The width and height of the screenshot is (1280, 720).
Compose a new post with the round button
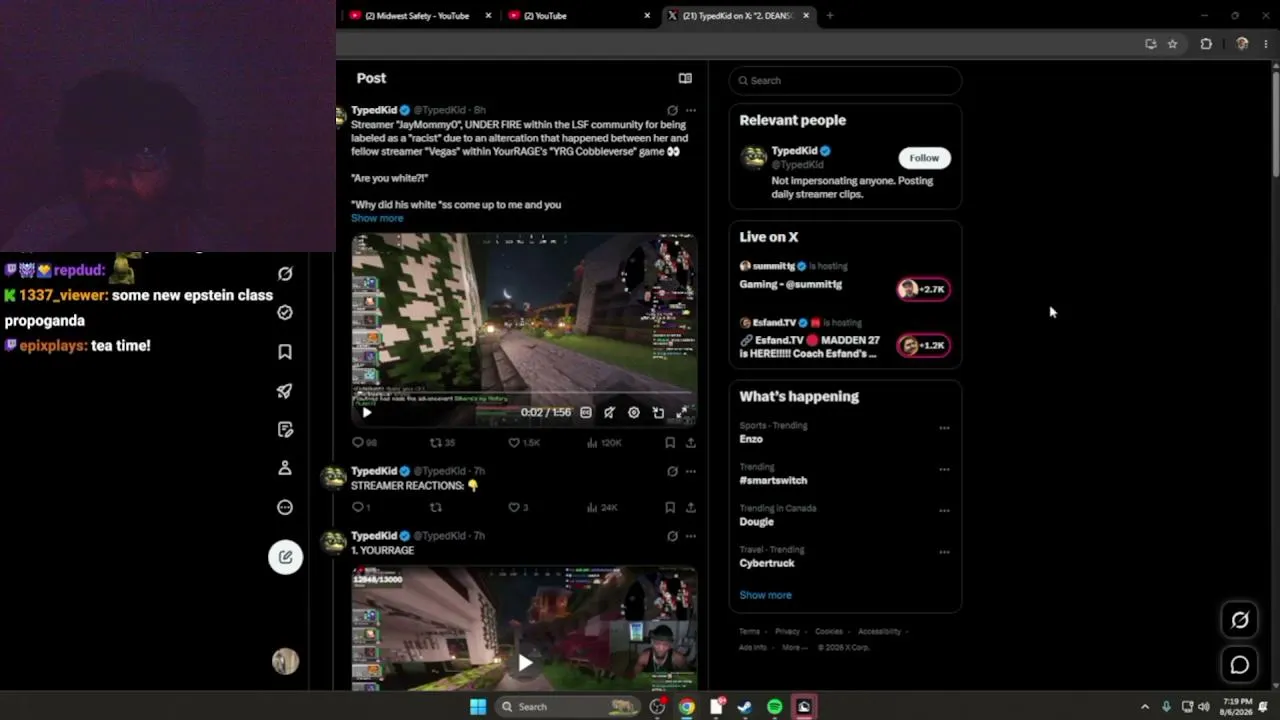(x=285, y=557)
